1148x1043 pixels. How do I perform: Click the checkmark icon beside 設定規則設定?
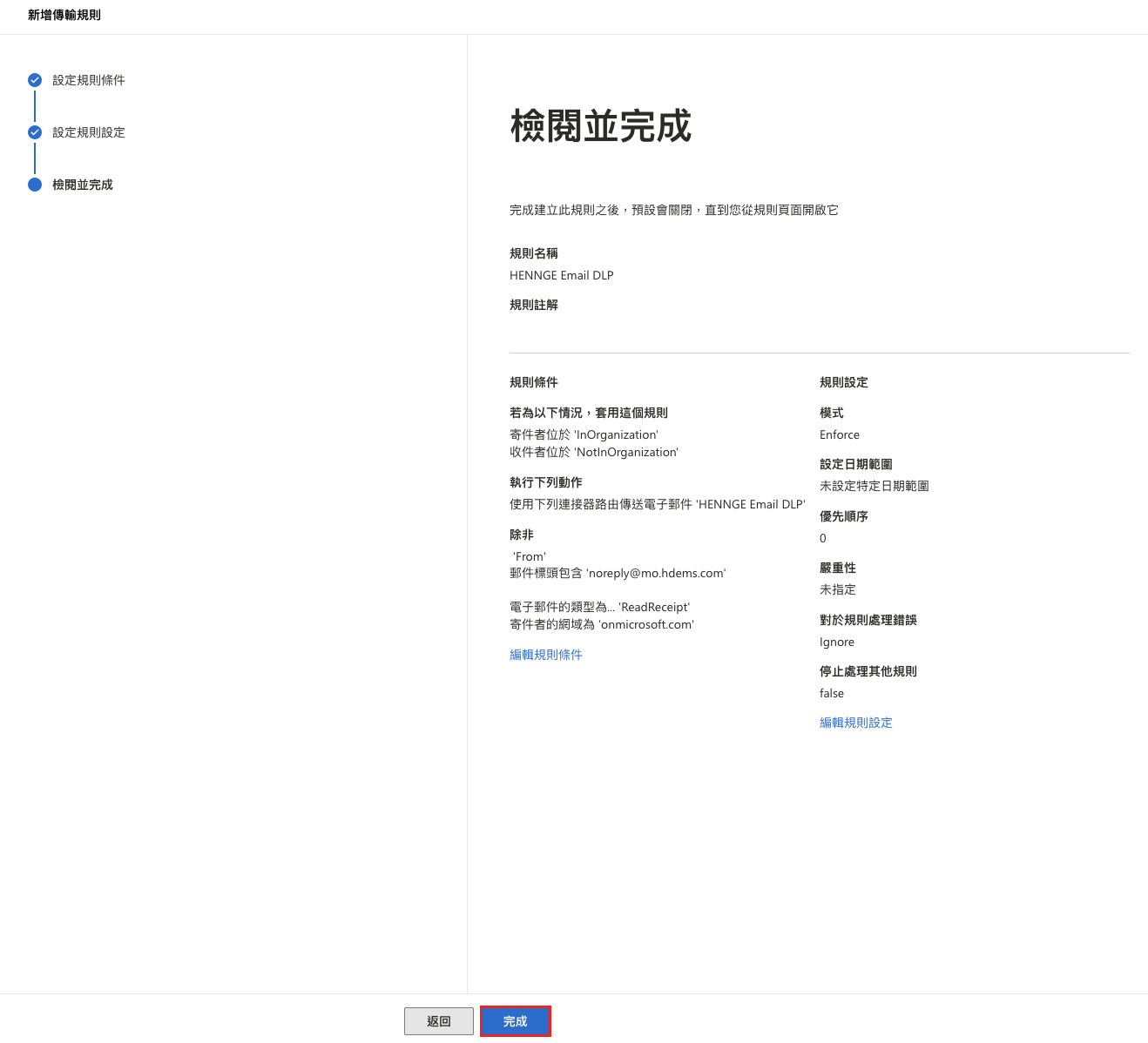coord(35,132)
